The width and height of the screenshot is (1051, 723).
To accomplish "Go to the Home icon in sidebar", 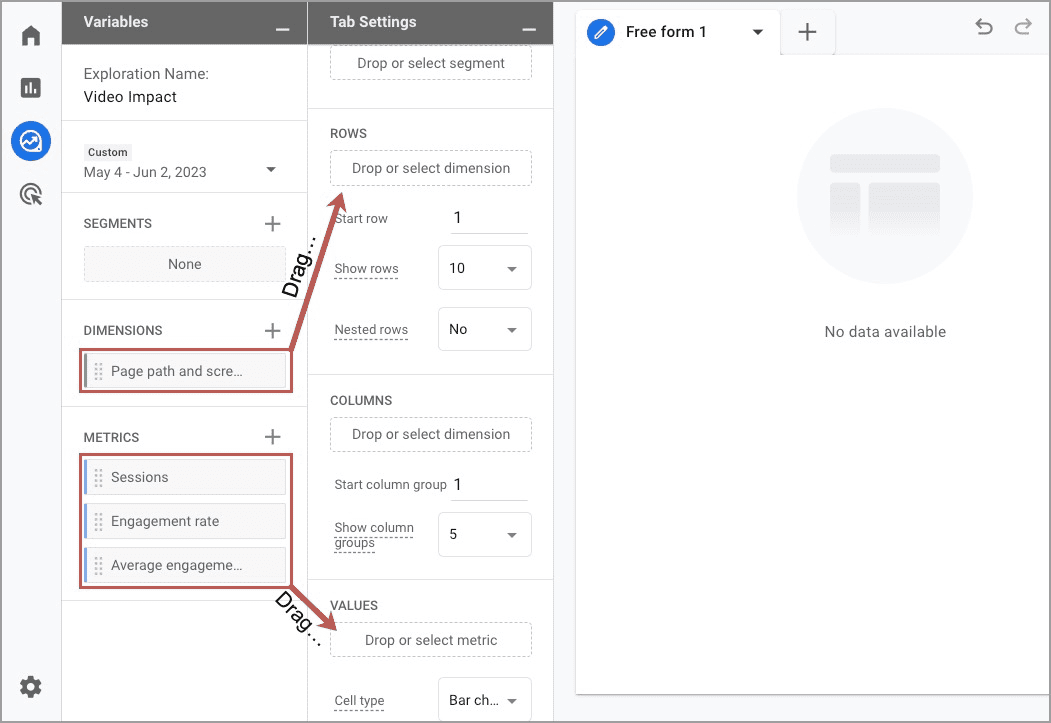I will 31,36.
